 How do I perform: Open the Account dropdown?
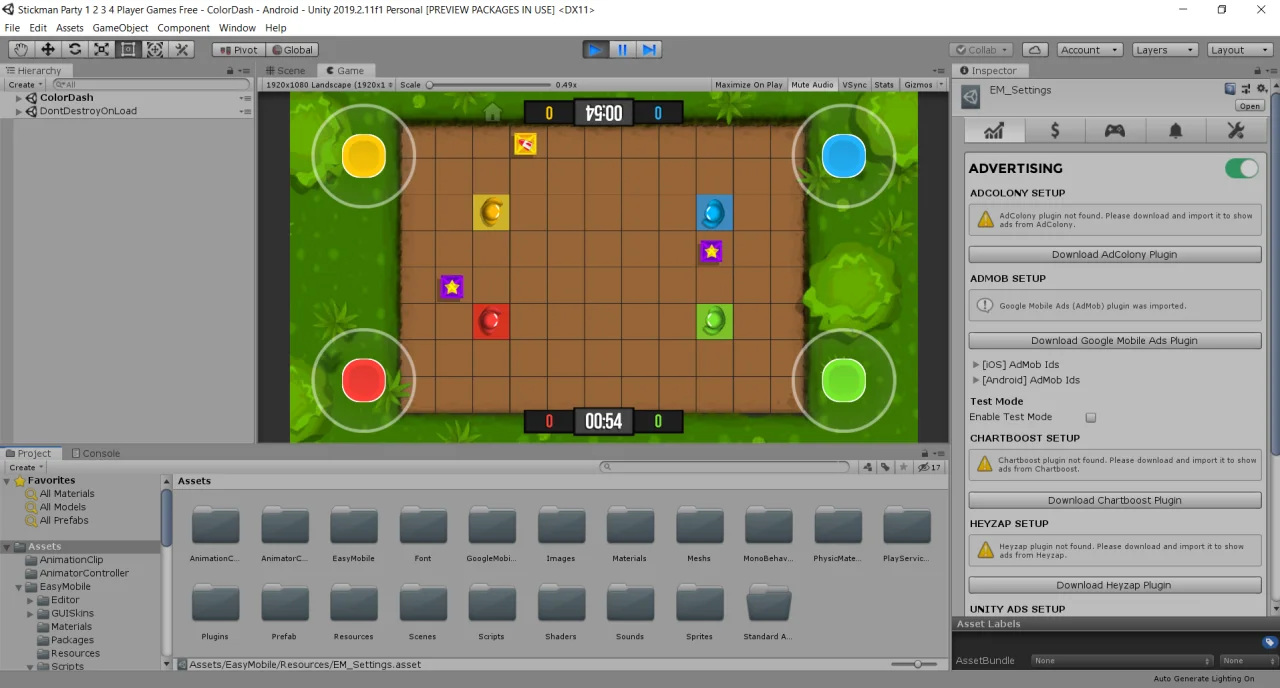(x=1090, y=49)
